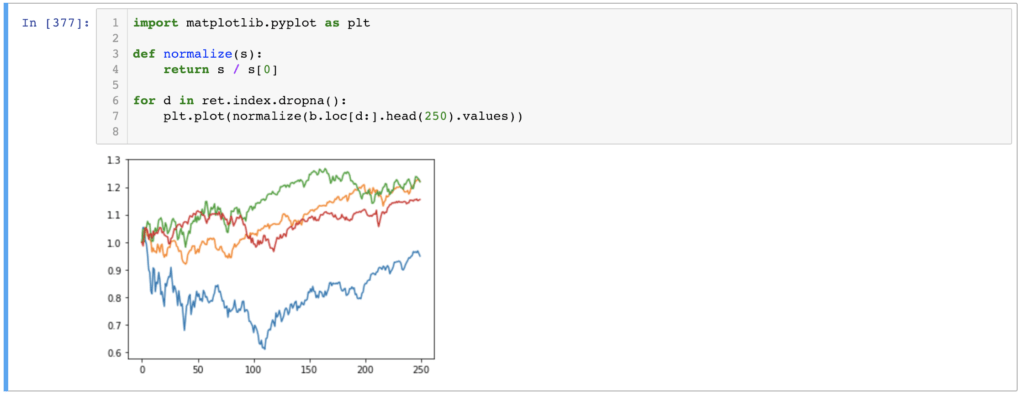Click the output line chart image
The width and height of the screenshot is (1024, 396).
270,267
